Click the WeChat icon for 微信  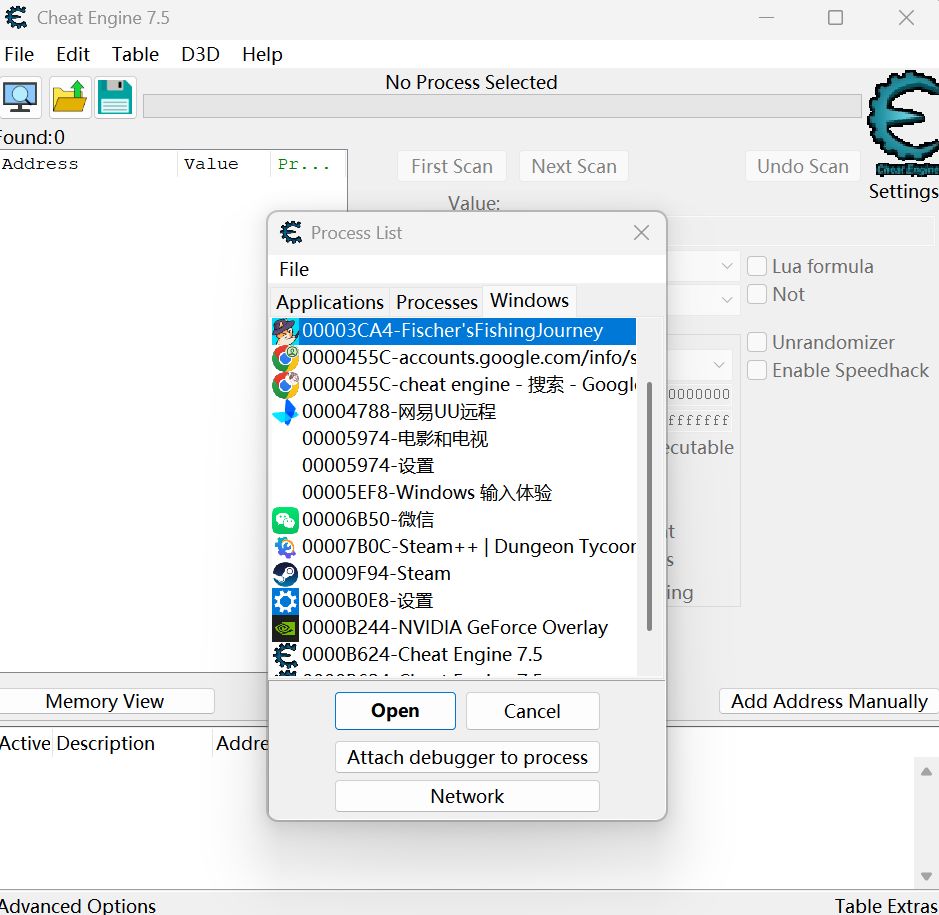285,520
